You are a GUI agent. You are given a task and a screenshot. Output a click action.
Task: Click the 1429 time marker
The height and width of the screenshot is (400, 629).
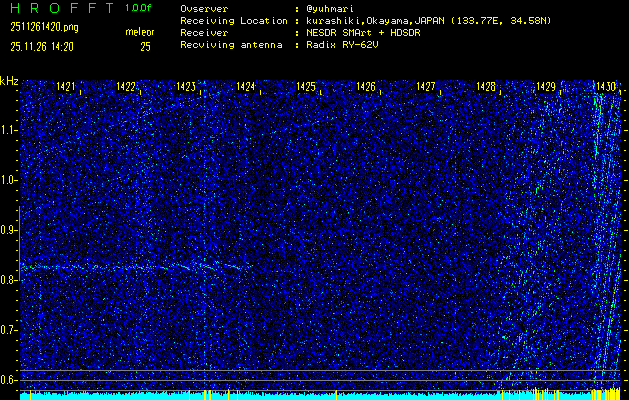(546, 87)
